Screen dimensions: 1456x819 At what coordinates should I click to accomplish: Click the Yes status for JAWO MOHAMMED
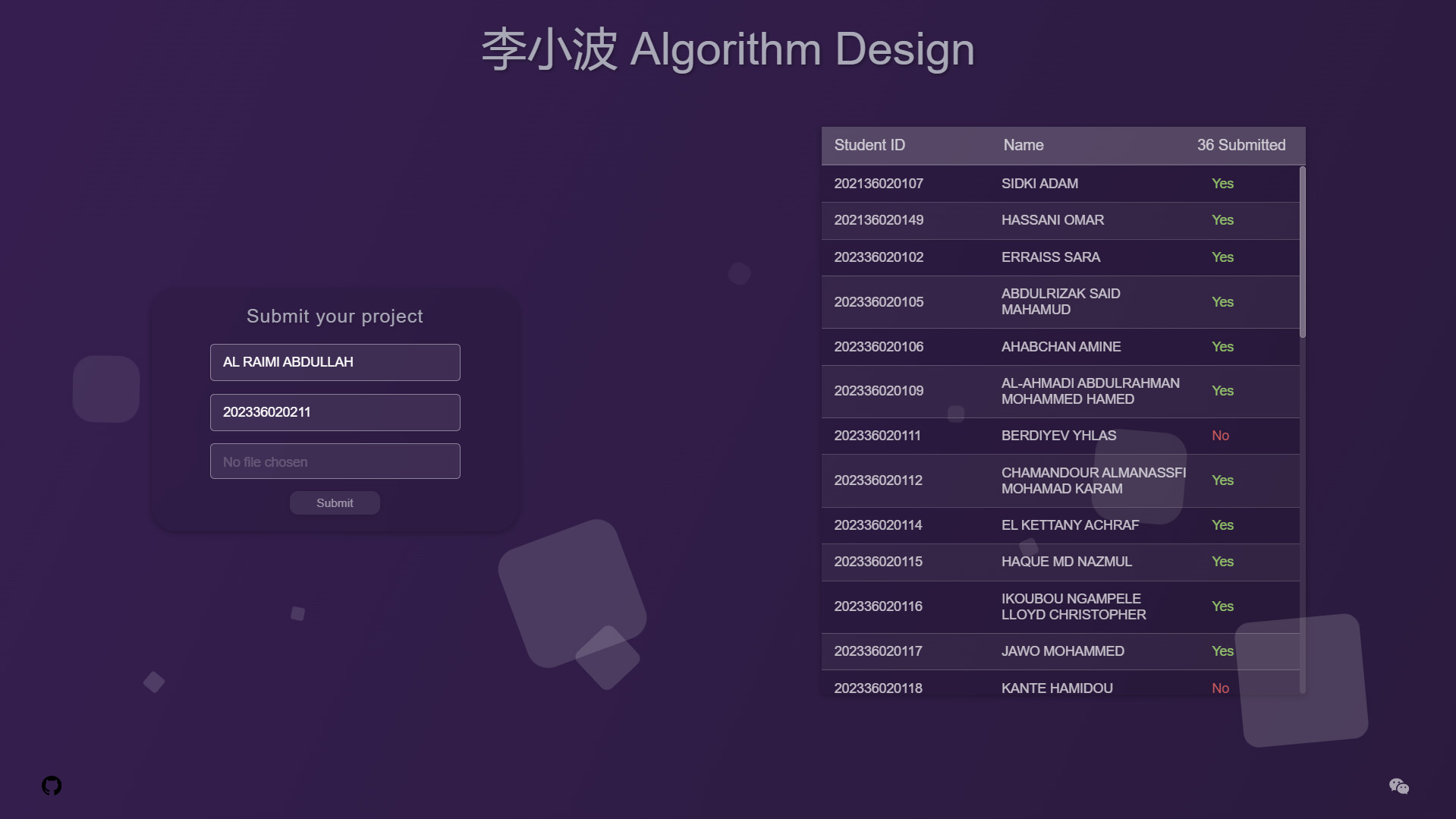point(1222,651)
